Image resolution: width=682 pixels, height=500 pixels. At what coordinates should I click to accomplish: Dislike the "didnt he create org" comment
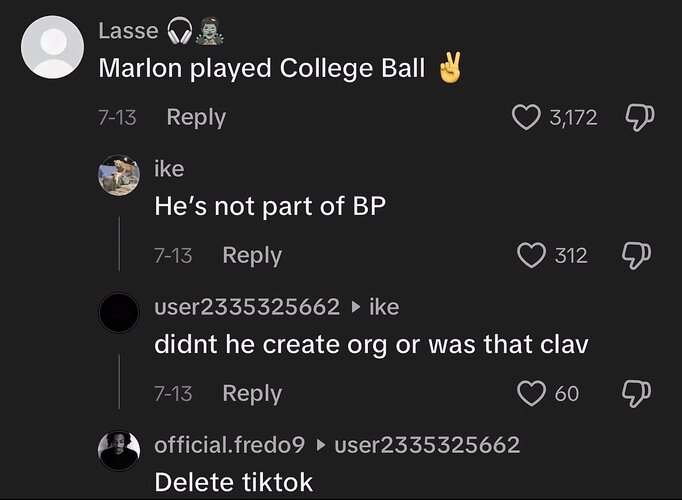pyautogui.click(x=636, y=393)
